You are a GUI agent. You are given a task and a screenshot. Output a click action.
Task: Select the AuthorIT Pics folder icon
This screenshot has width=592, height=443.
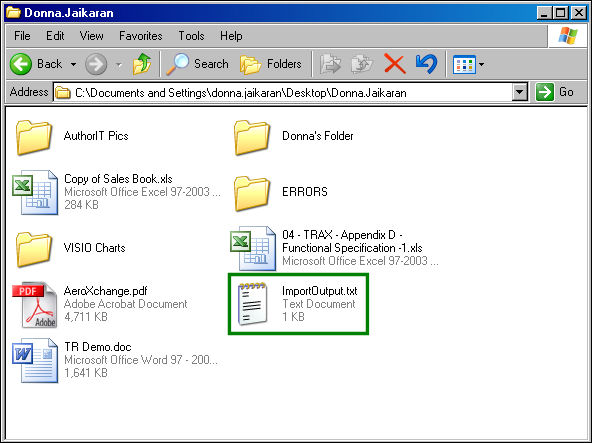34,137
